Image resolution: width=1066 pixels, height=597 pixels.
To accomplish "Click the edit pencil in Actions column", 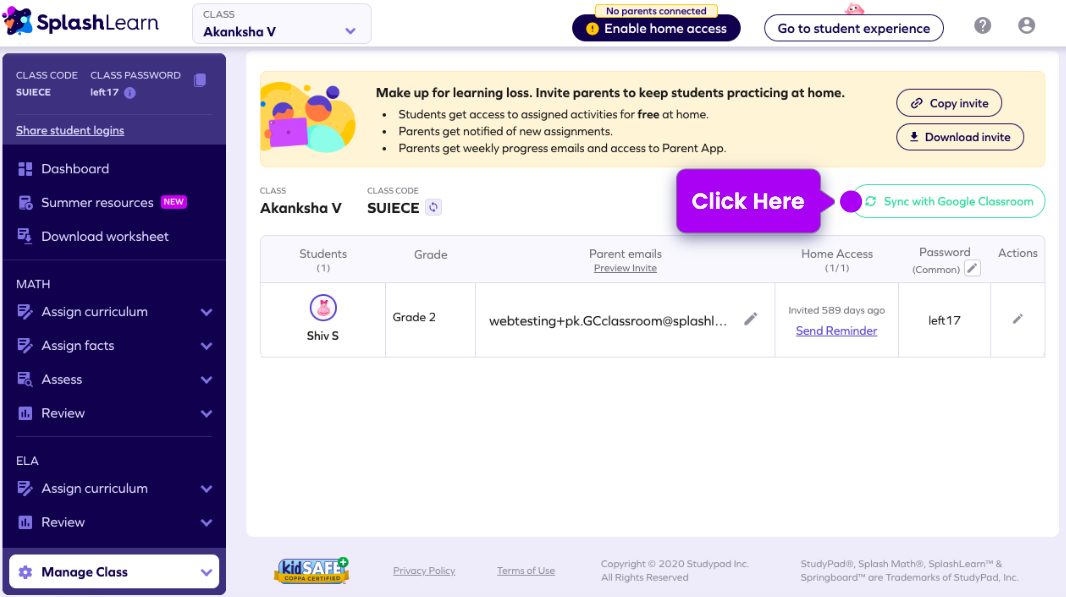I will [x=1017, y=319].
